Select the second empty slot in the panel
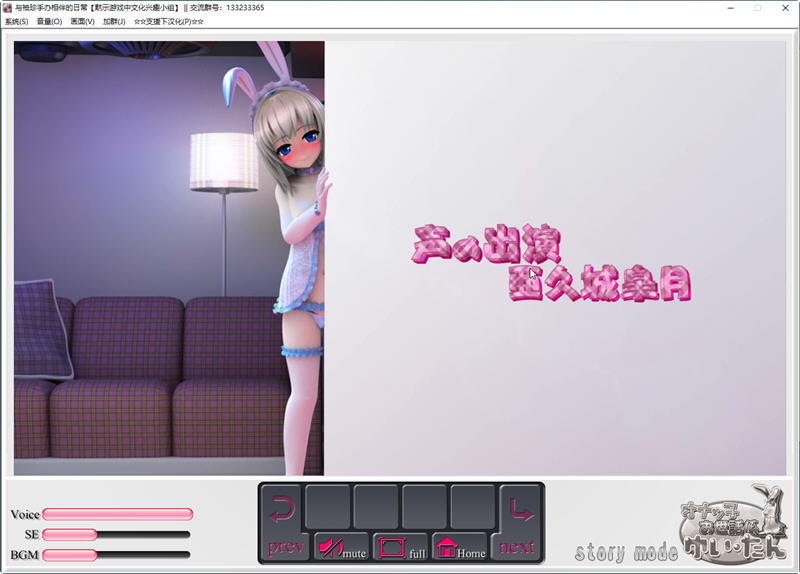 click(377, 507)
